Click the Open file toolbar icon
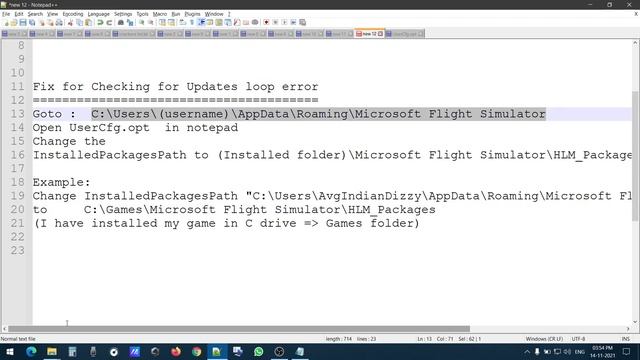This screenshot has height=360, width=640. [x=13, y=22]
